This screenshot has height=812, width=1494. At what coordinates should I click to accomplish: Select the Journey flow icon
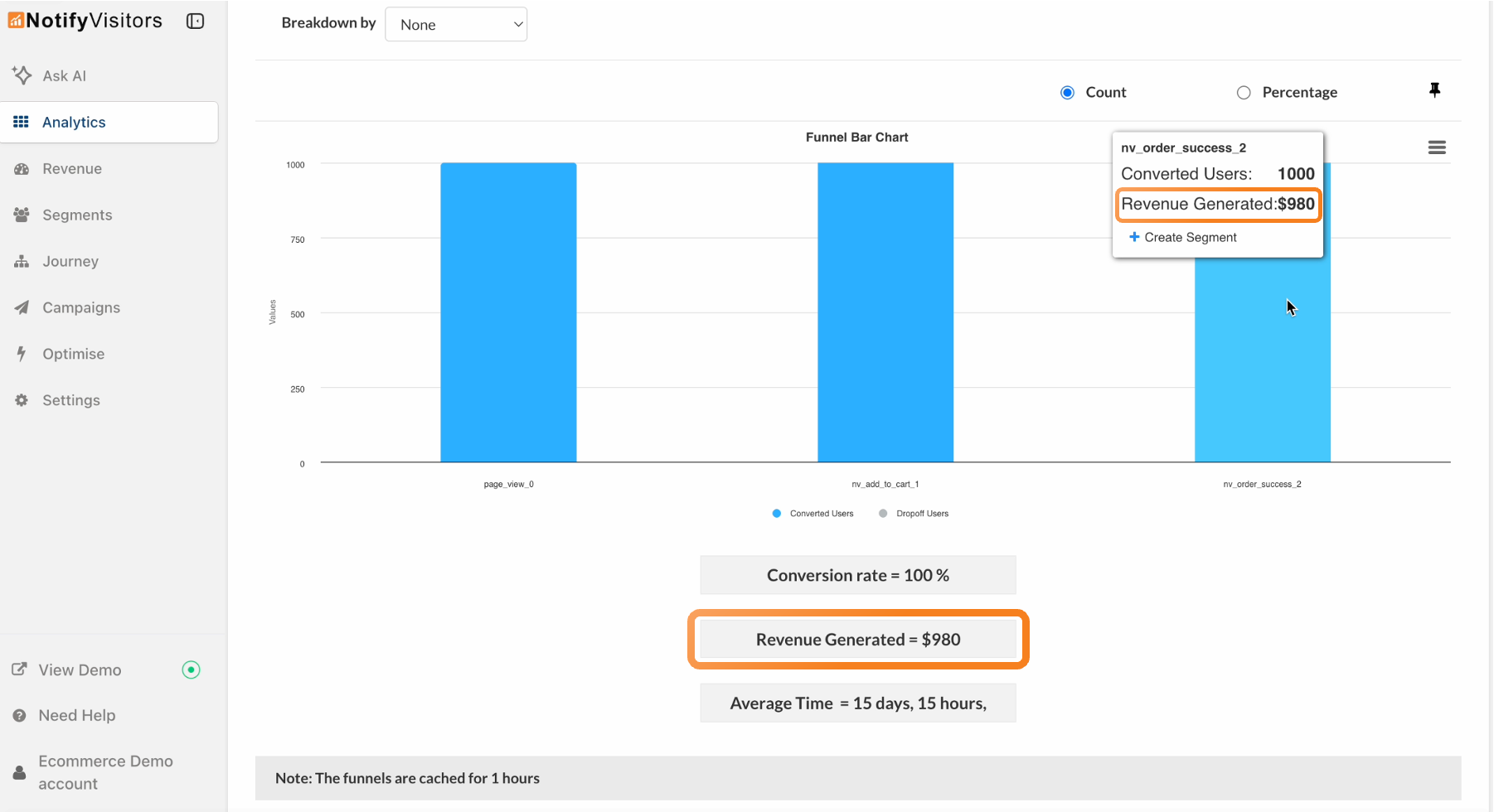tap(22, 261)
